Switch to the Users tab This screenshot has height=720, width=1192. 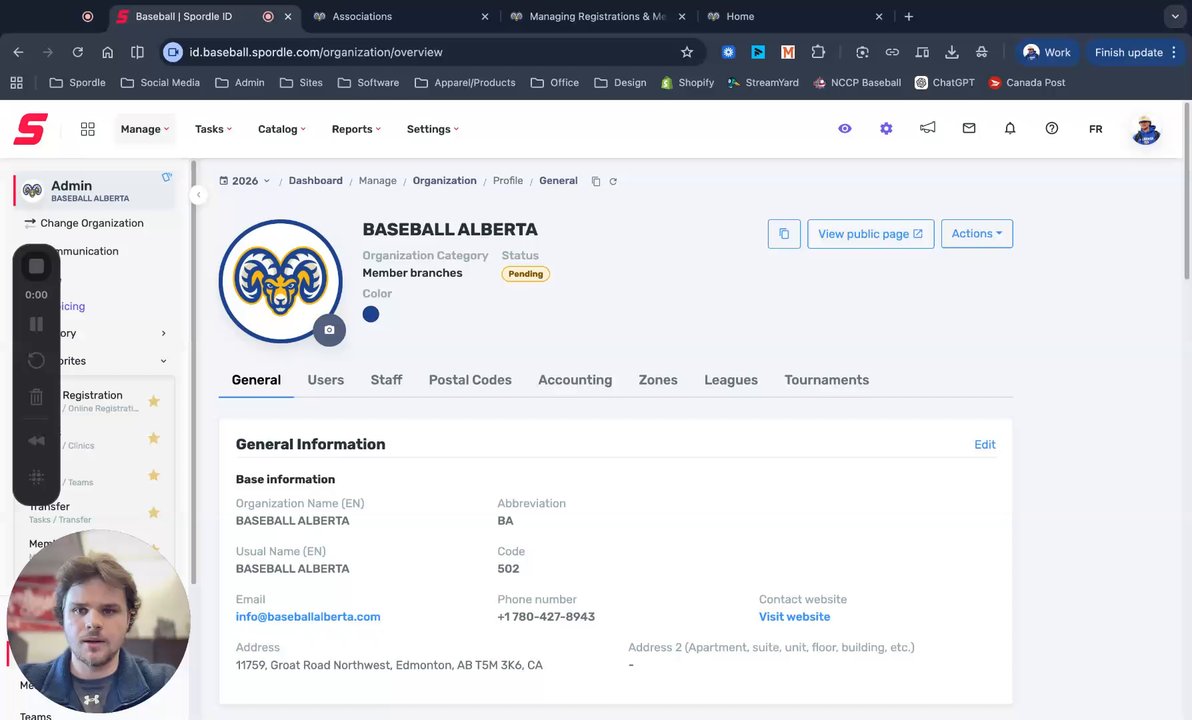[325, 380]
